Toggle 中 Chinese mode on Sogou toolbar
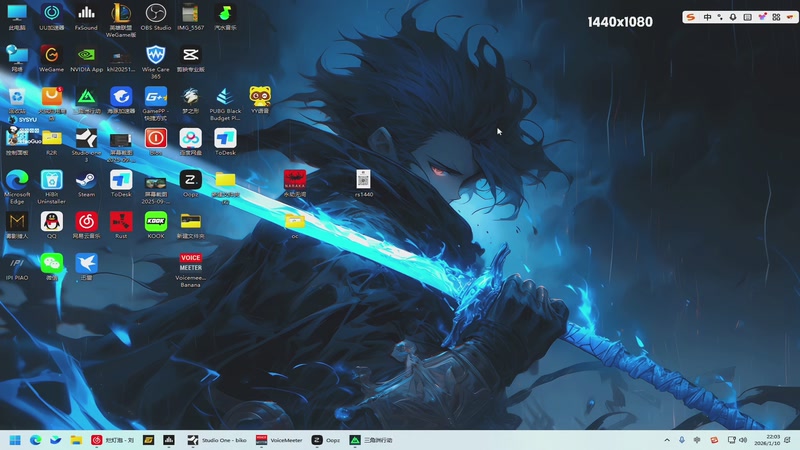This screenshot has height=450, width=800. (707, 17)
